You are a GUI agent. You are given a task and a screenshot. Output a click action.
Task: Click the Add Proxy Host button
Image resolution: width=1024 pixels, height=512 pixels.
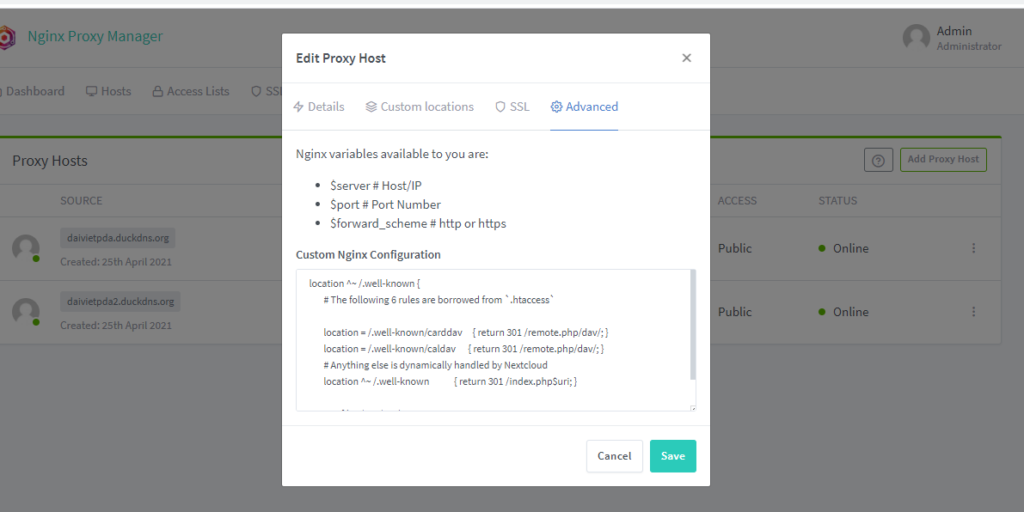(x=942, y=159)
